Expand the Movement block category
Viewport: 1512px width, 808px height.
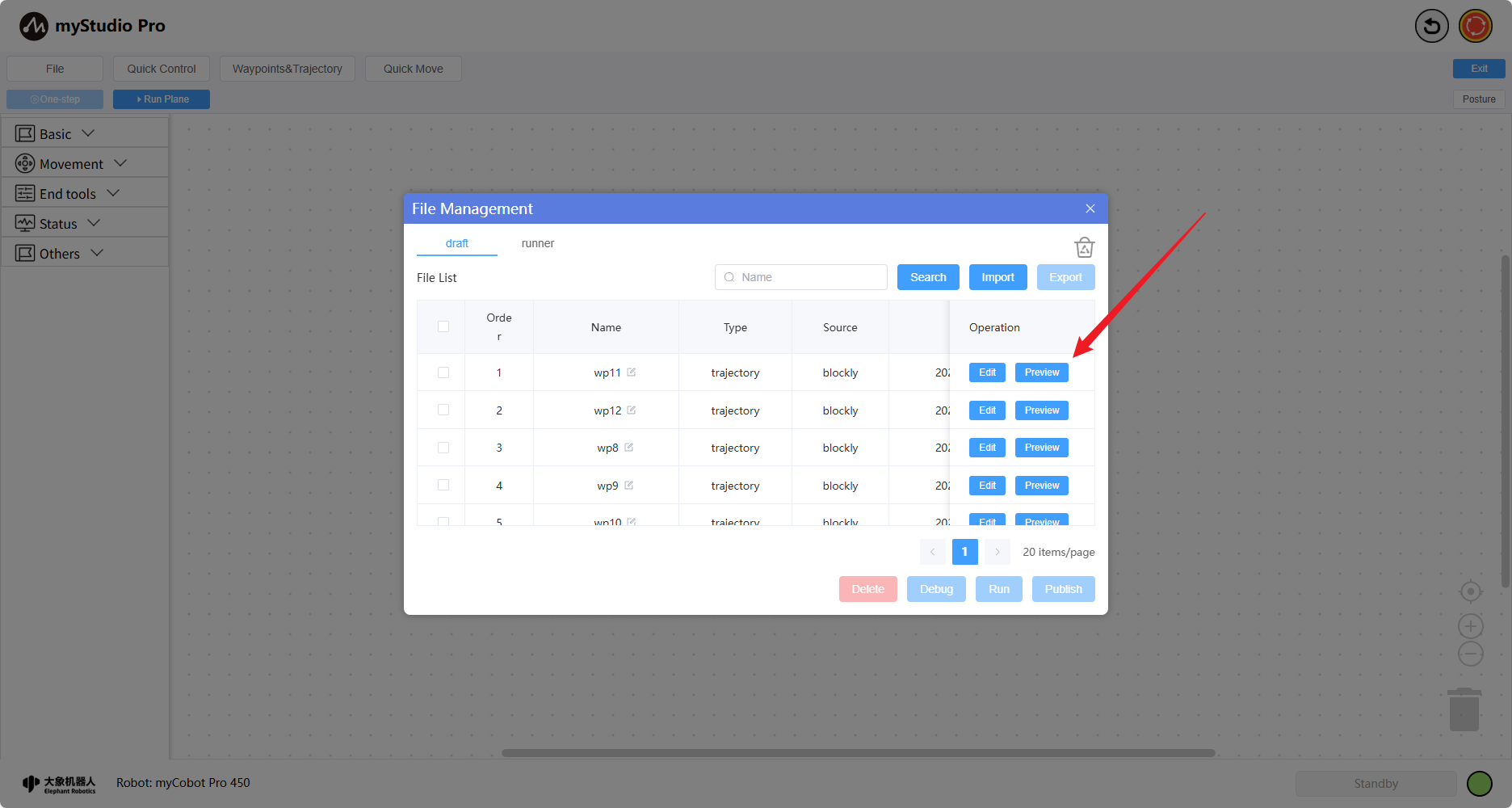pos(71,164)
